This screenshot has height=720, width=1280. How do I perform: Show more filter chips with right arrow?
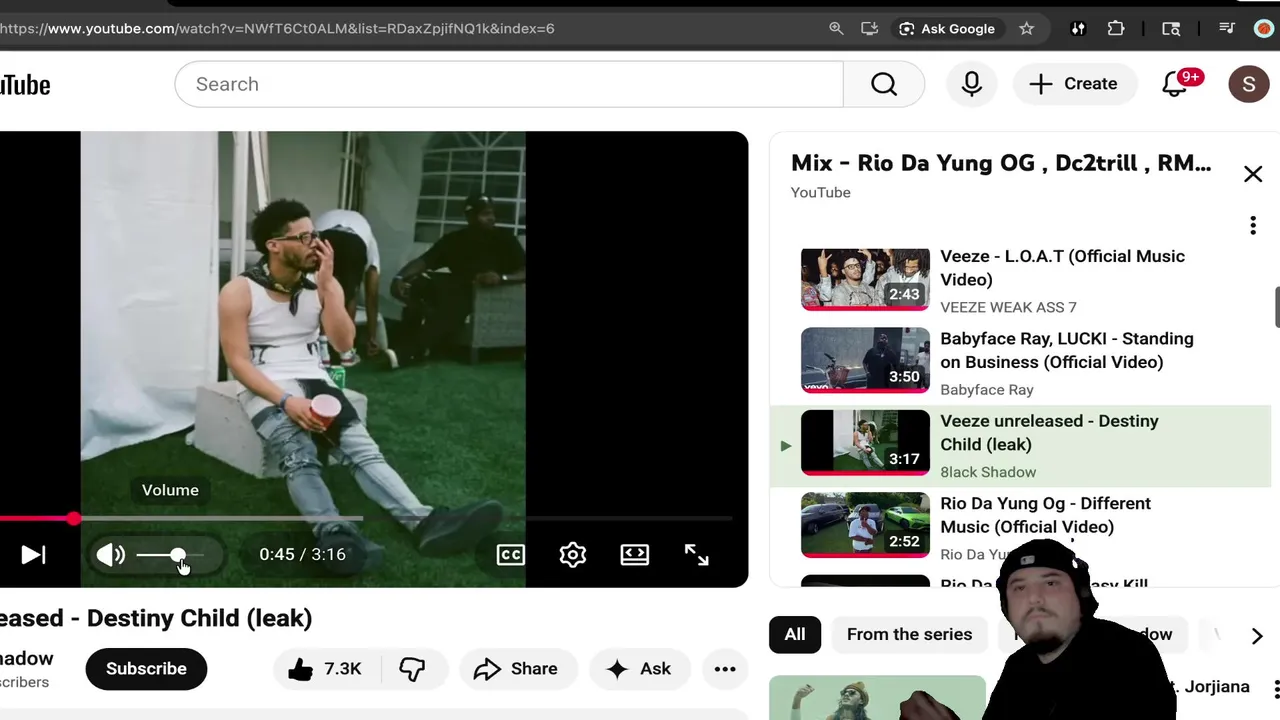1257,635
